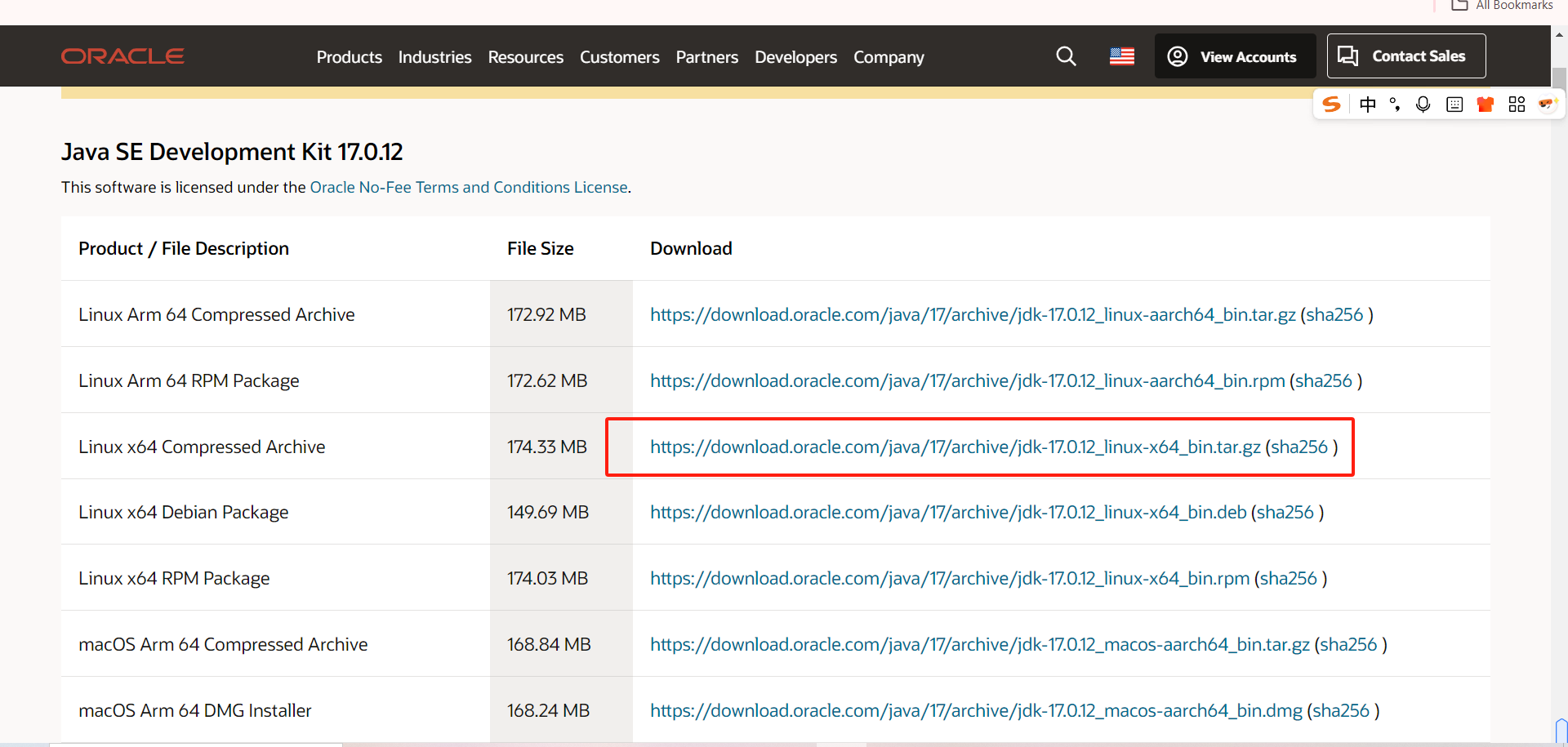
Task: Select the 'Java SE Development Kit 17.0.12' heading
Action: coord(232,152)
